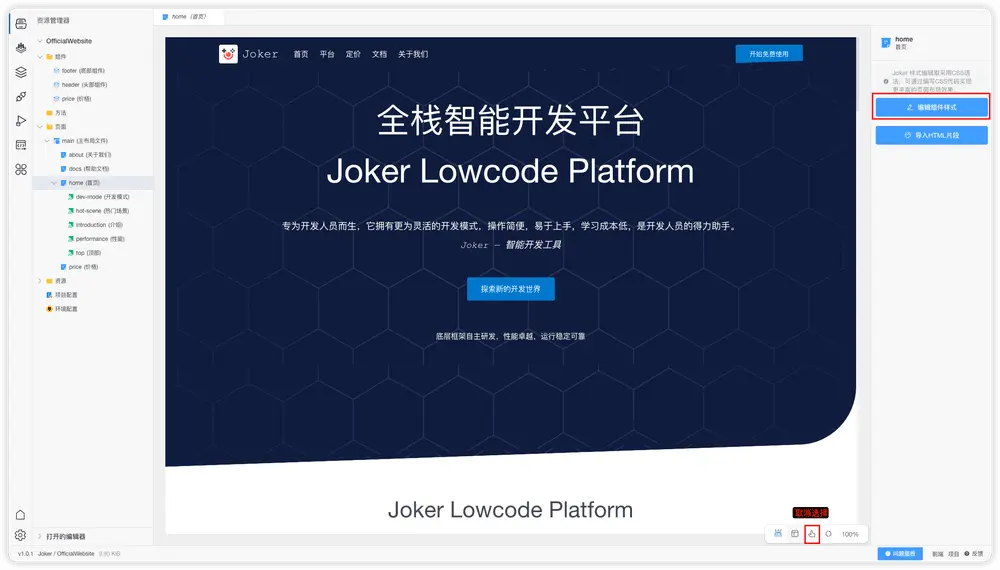Screen dimensions: 1000x570
Task: Click Joker / OfficialWebsite path in status bar
Action: pos(66,553)
